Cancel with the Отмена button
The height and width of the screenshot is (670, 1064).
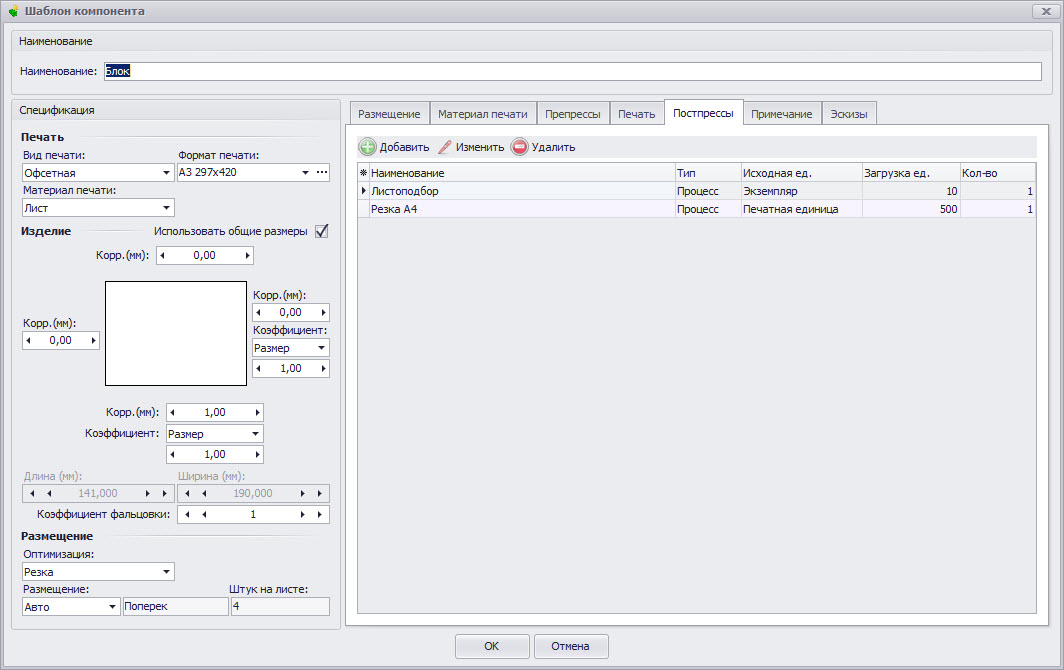[571, 646]
